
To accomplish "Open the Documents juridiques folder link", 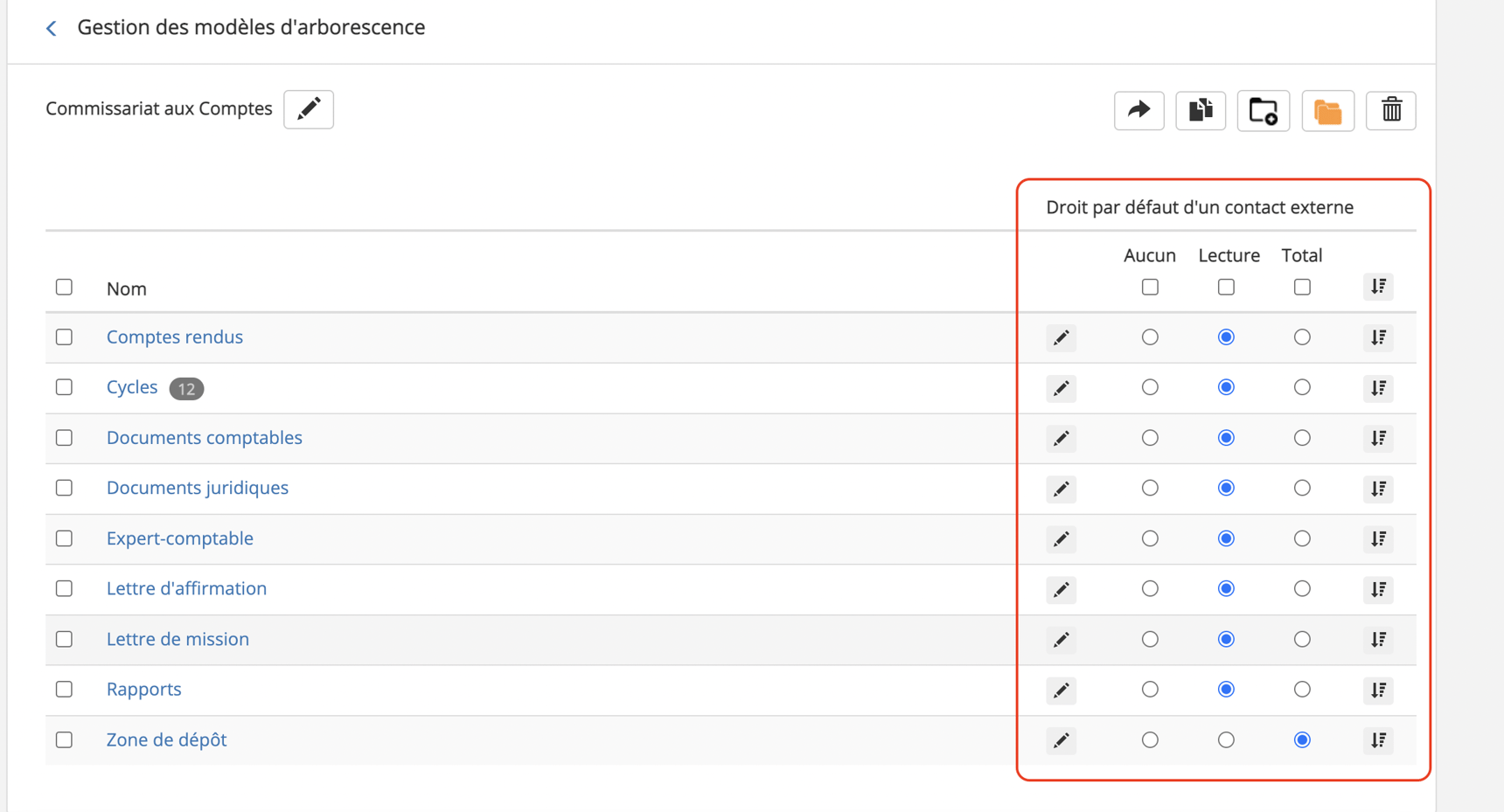I will coord(198,488).
